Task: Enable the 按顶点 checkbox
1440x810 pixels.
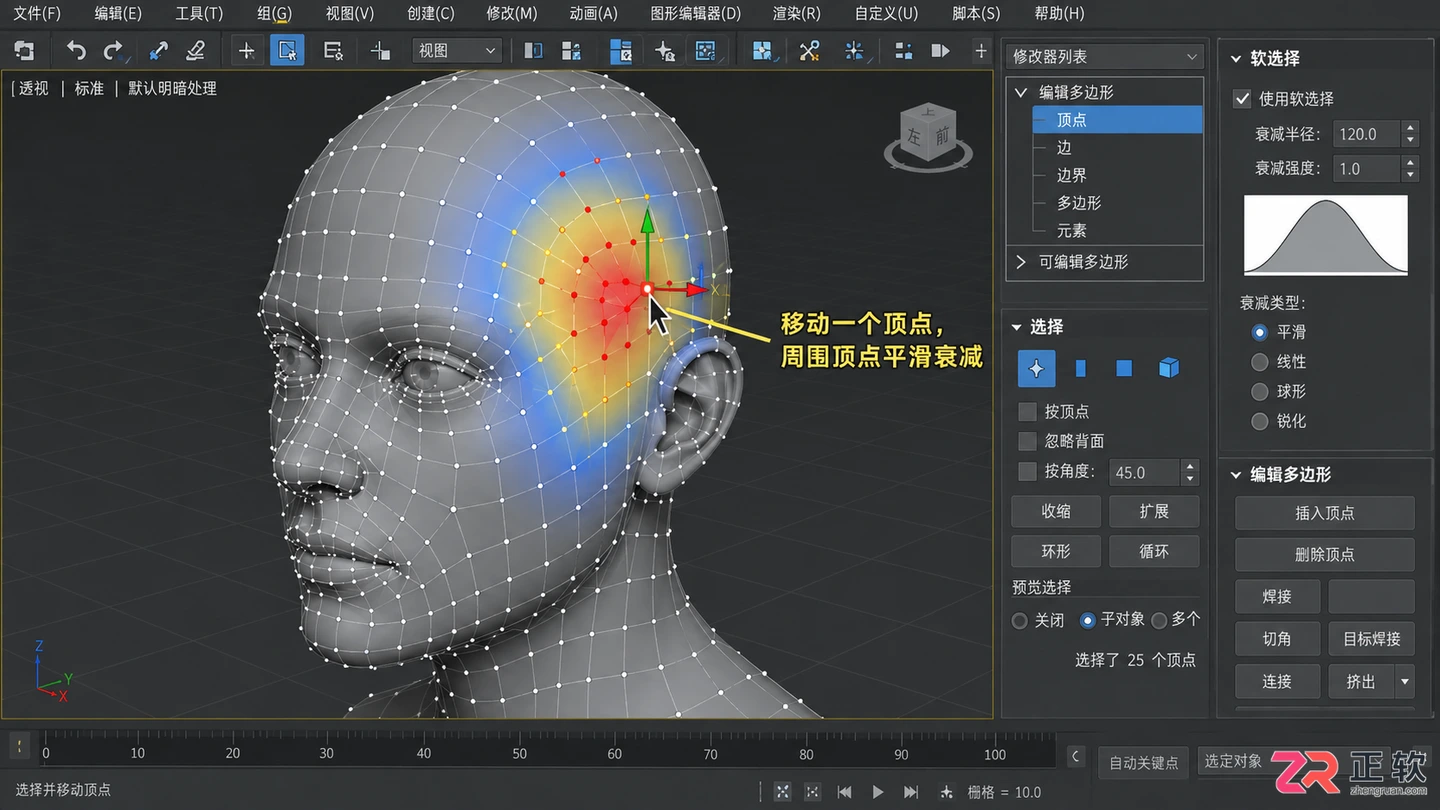Action: tap(1027, 412)
